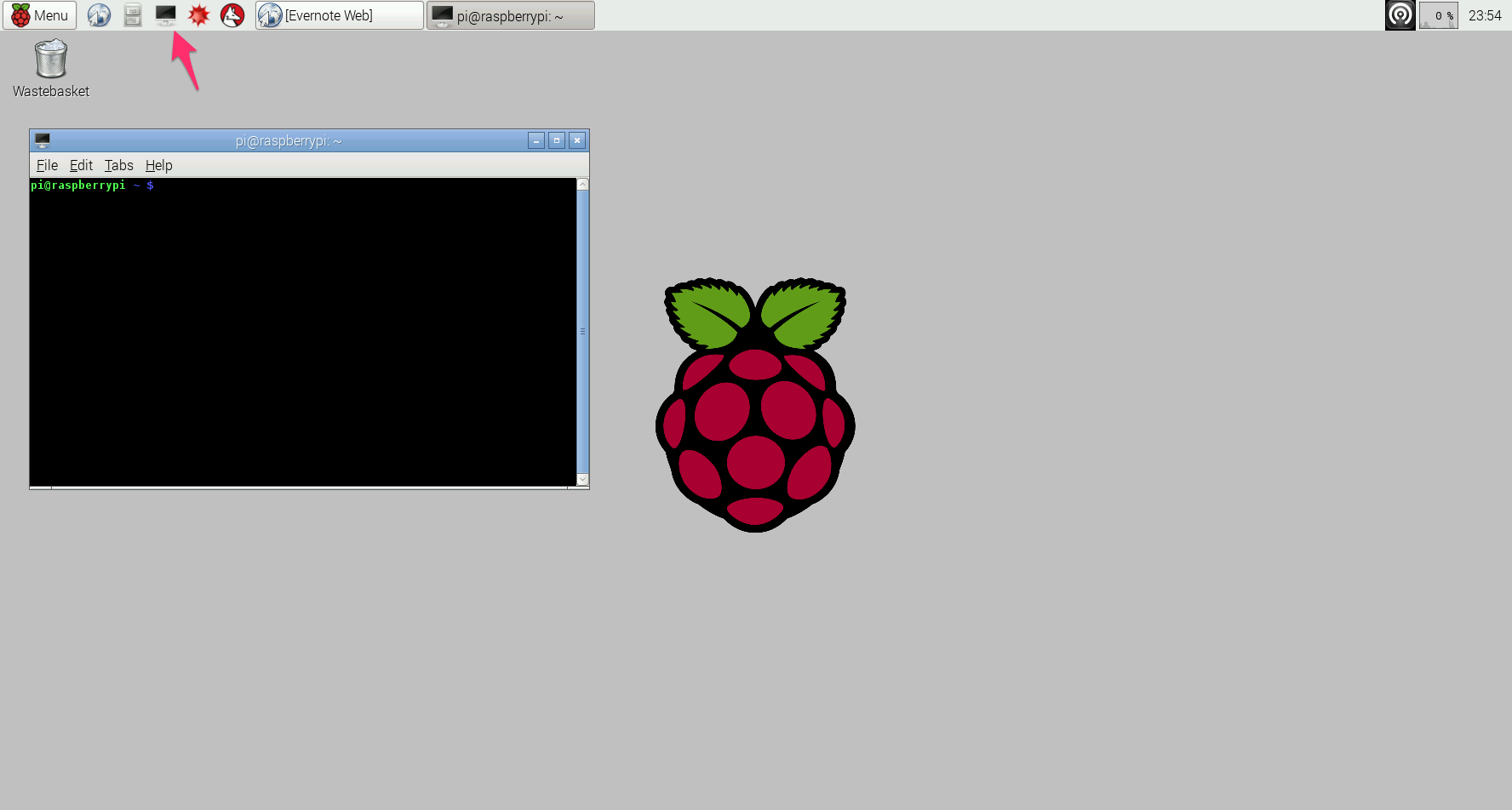Open the network status tray icon

(1400, 15)
